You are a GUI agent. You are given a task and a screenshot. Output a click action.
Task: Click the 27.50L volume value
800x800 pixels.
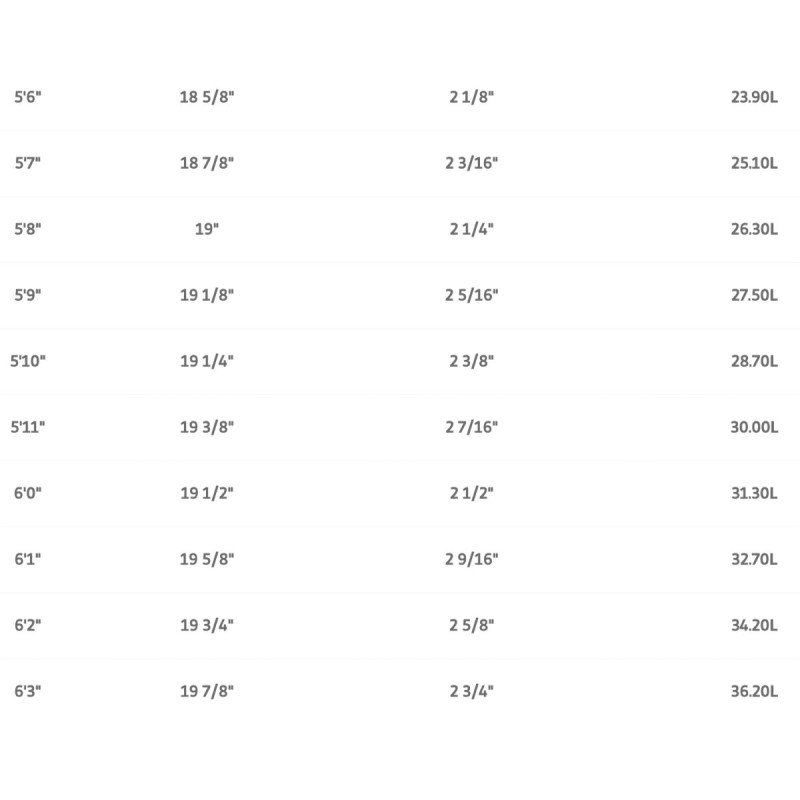754,295
